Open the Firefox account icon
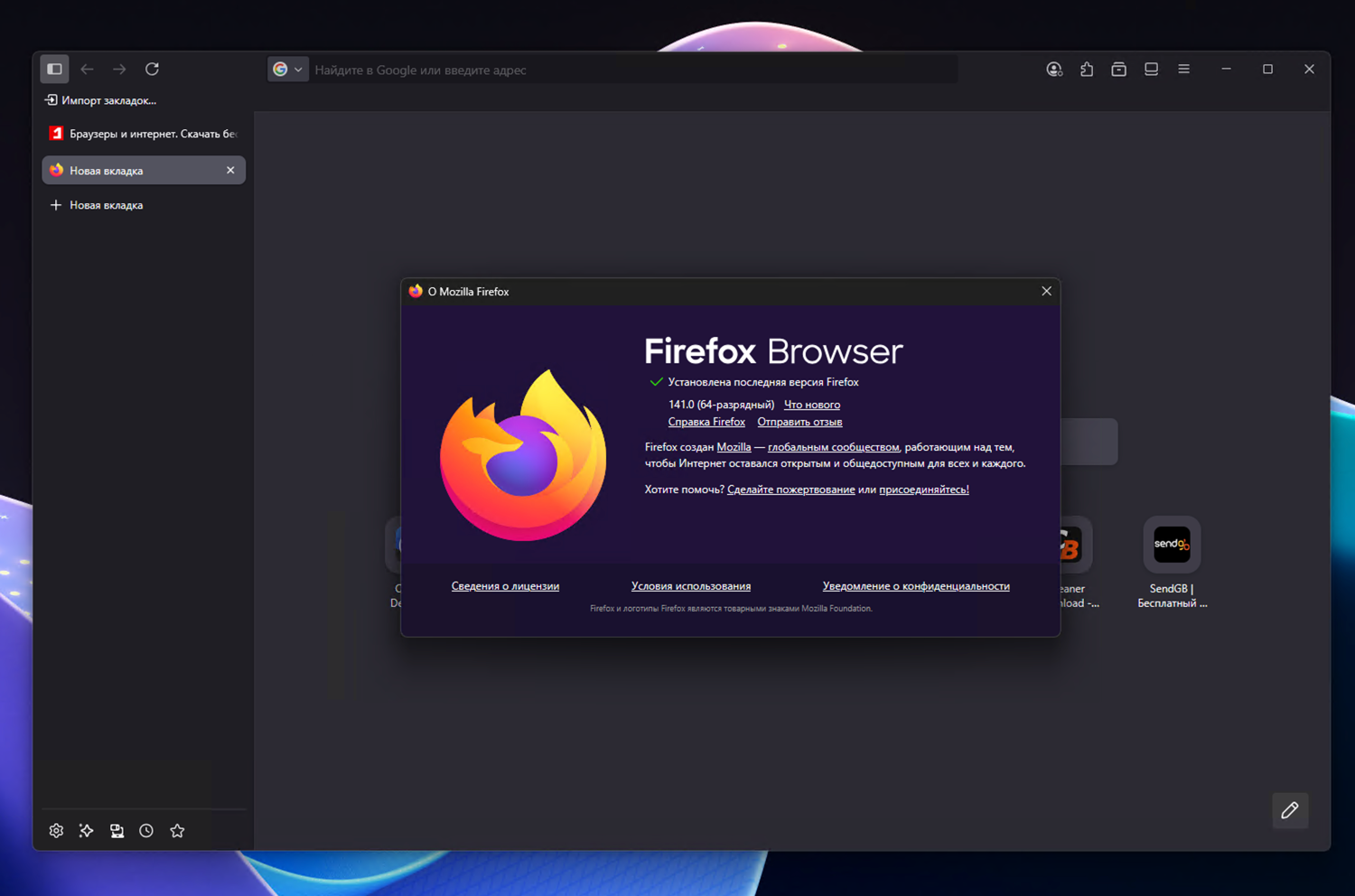 [1054, 69]
